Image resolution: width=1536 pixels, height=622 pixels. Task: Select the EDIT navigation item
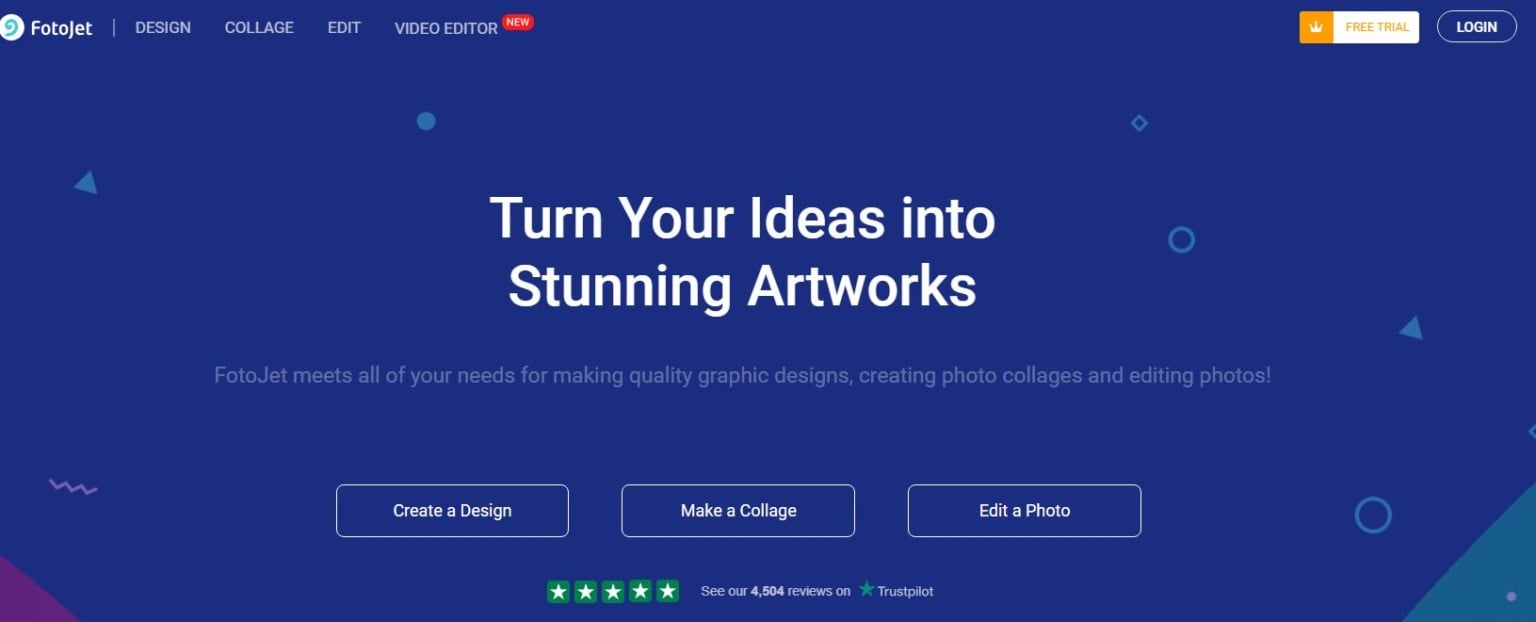click(x=344, y=28)
